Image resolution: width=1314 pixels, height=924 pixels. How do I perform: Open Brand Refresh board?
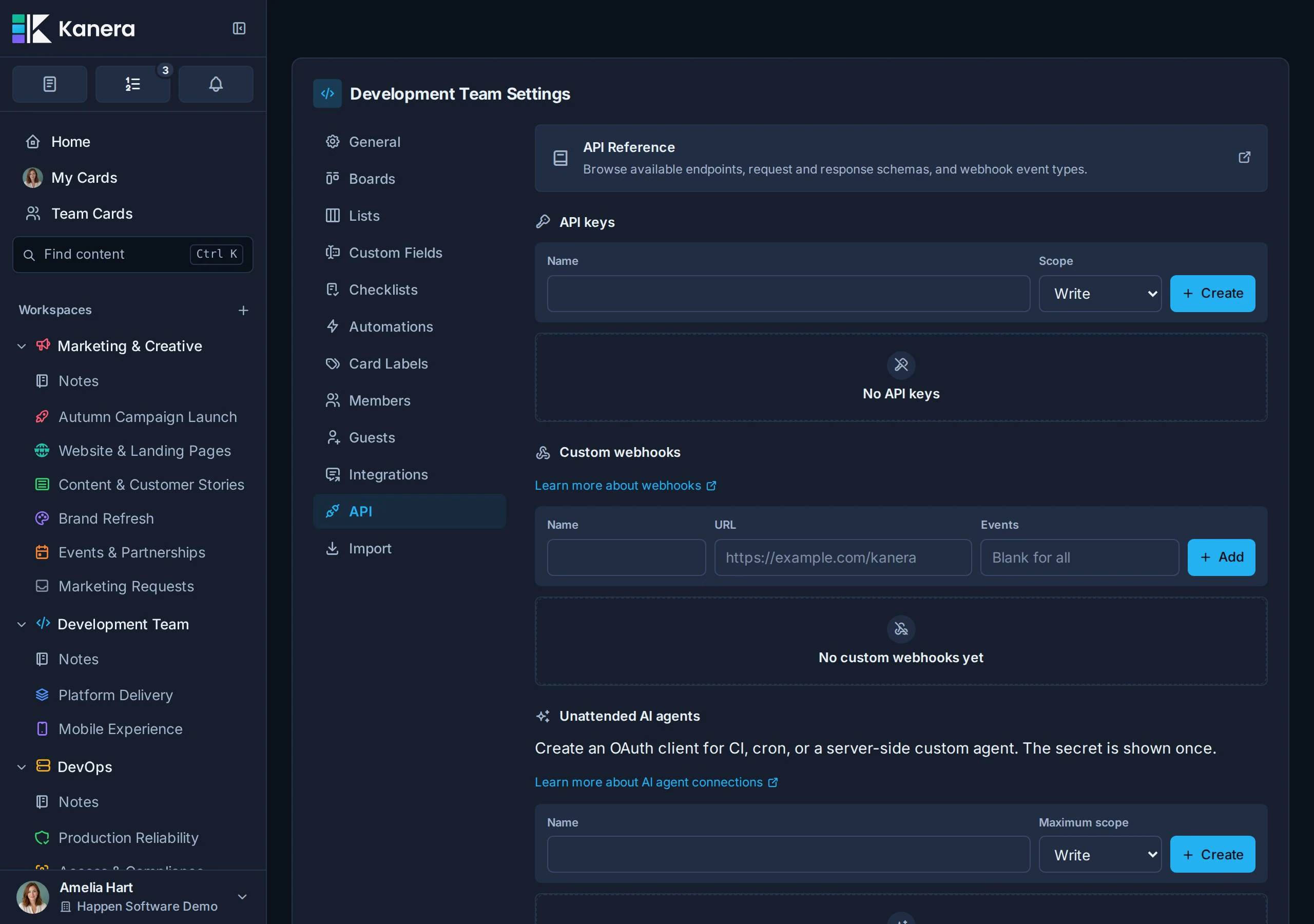coord(95,518)
